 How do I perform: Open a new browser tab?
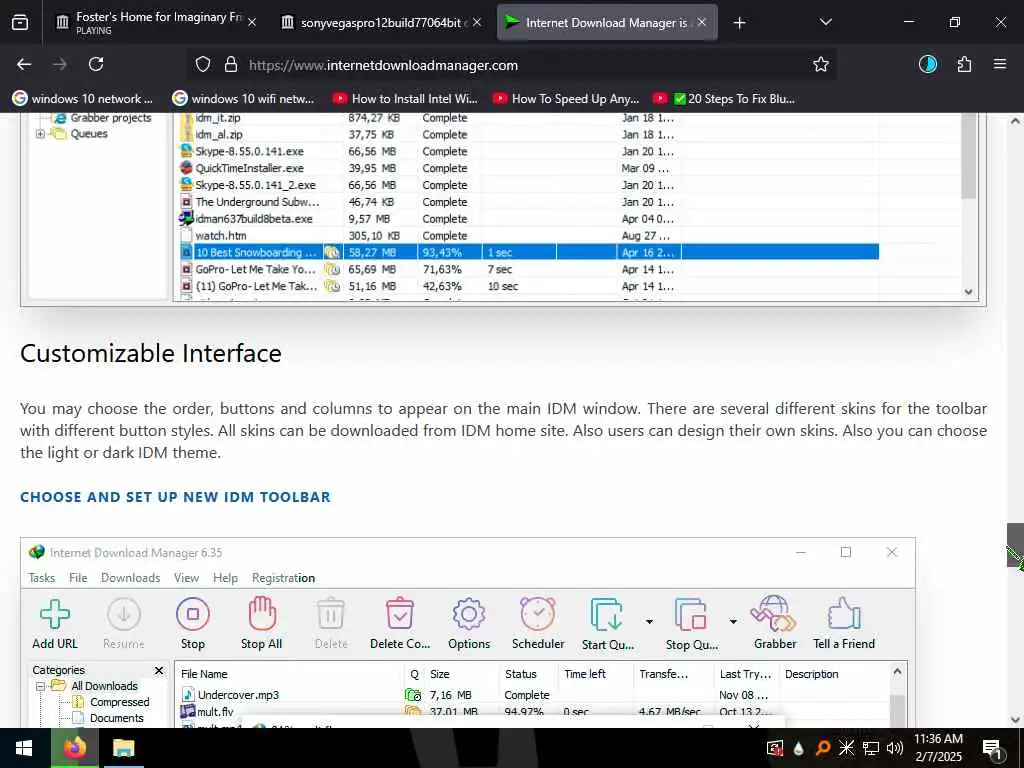(739, 23)
